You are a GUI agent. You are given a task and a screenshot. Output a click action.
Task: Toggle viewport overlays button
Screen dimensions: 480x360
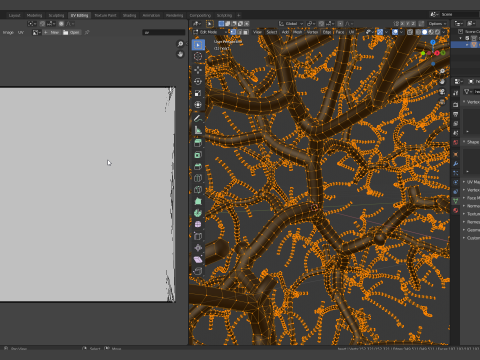tap(395, 32)
